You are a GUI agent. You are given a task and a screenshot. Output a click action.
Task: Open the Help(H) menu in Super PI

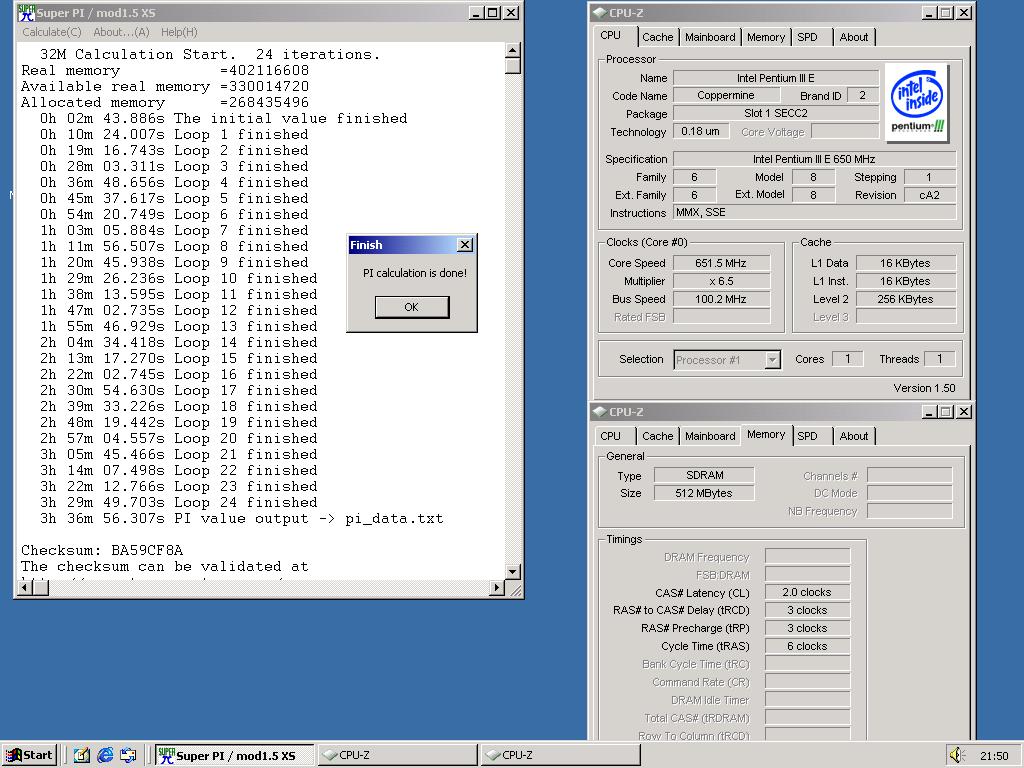[x=179, y=32]
